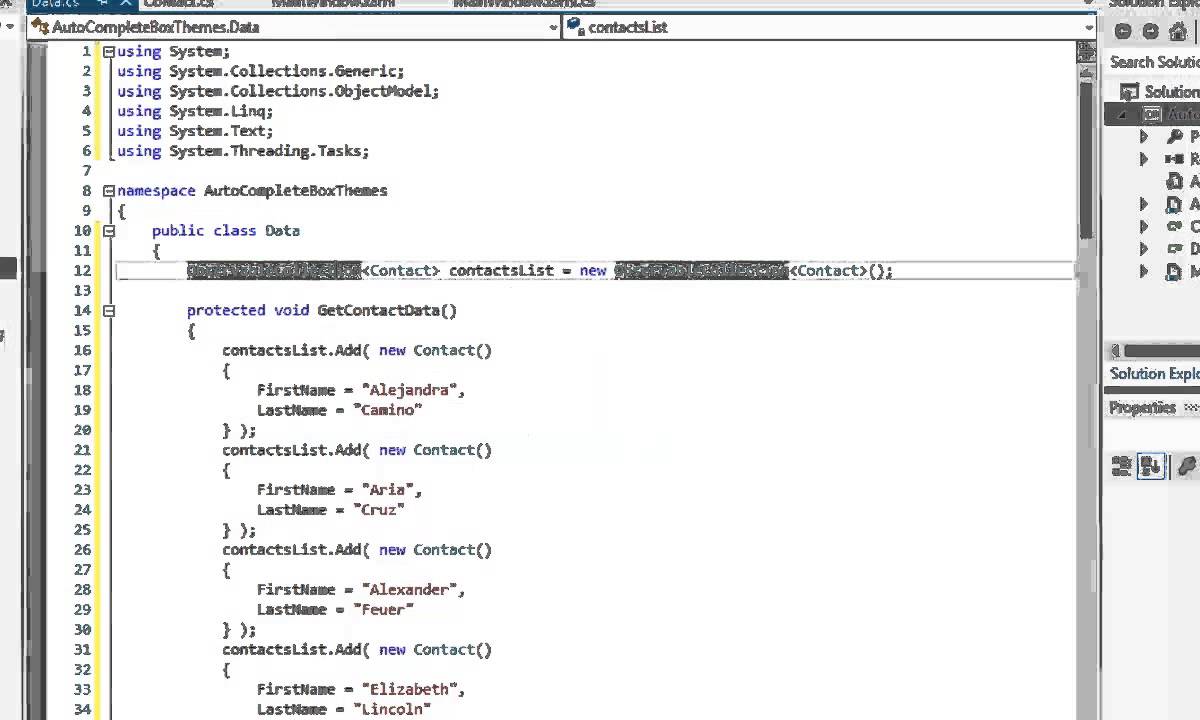Click line number 20 in the margin
The height and width of the screenshot is (720, 1200).
click(x=82, y=430)
